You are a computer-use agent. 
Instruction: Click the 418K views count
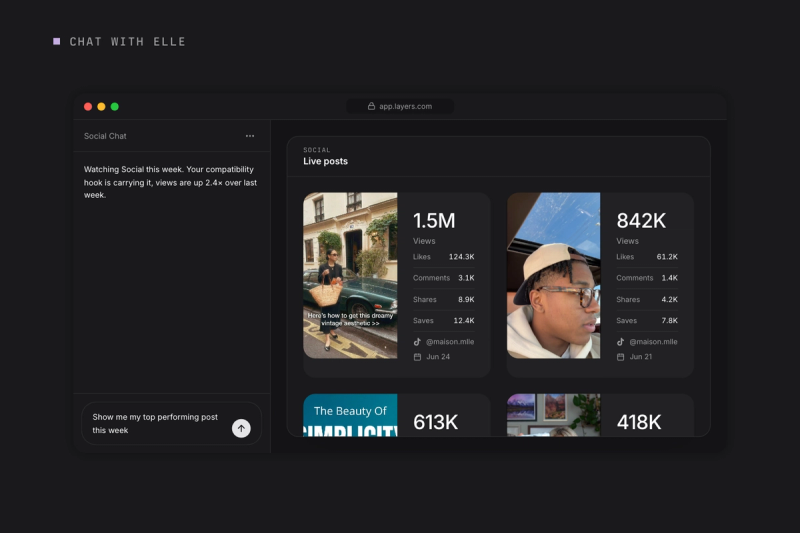click(x=639, y=422)
